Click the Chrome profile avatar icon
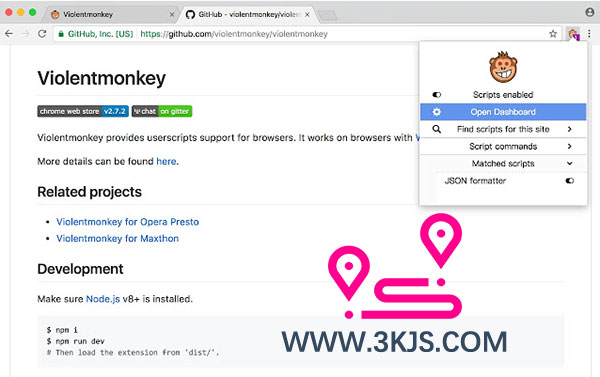 pyautogui.click(x=590, y=12)
